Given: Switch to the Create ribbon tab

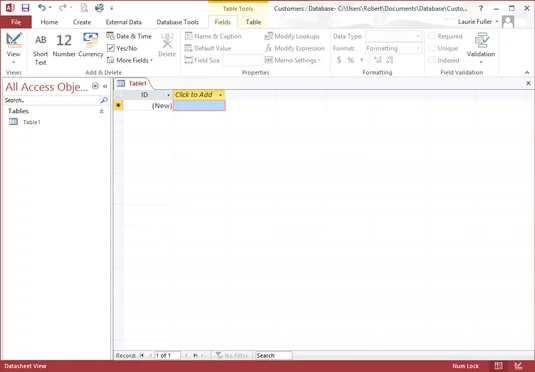Looking at the screenshot, I should [x=82, y=22].
